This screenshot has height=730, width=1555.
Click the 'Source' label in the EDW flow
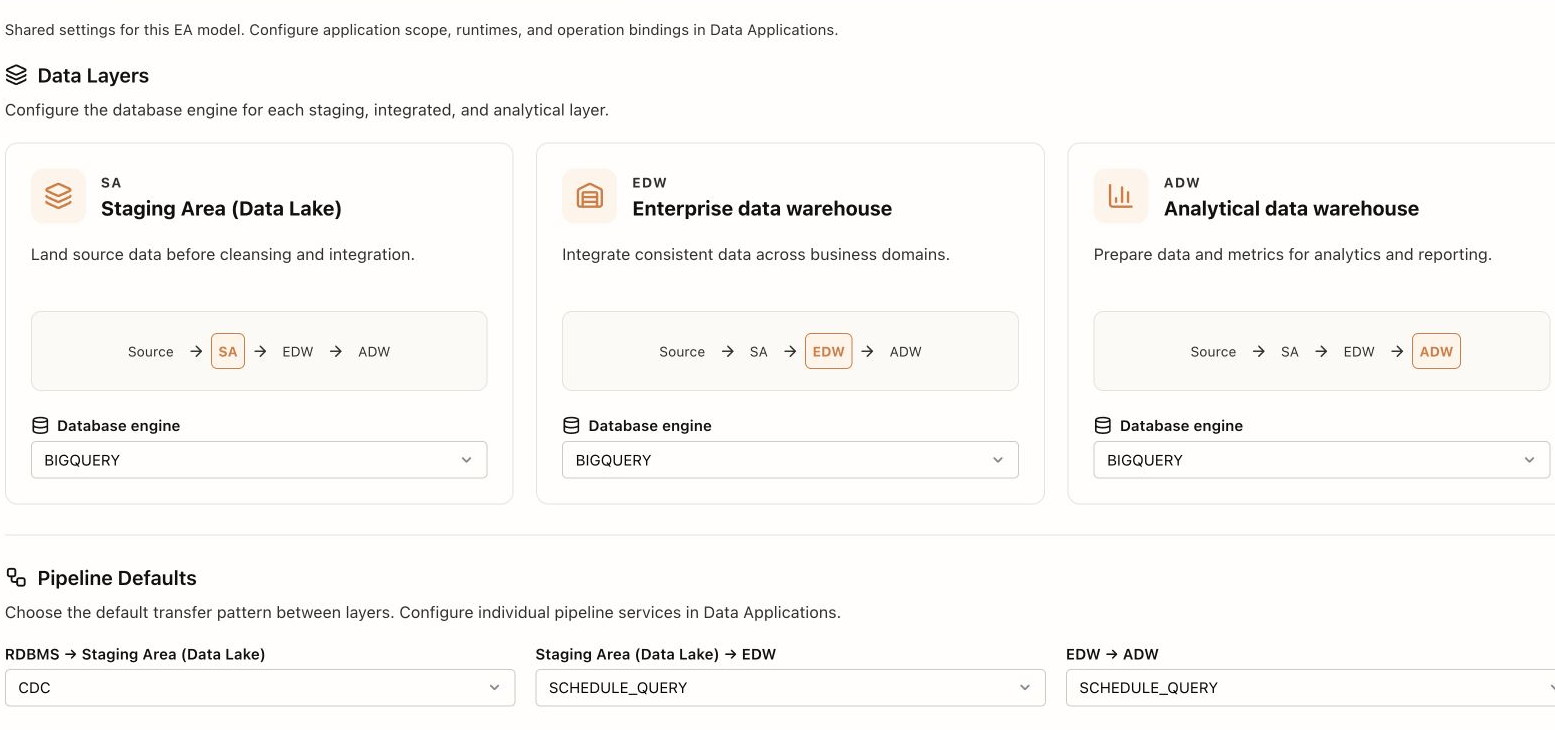(682, 352)
